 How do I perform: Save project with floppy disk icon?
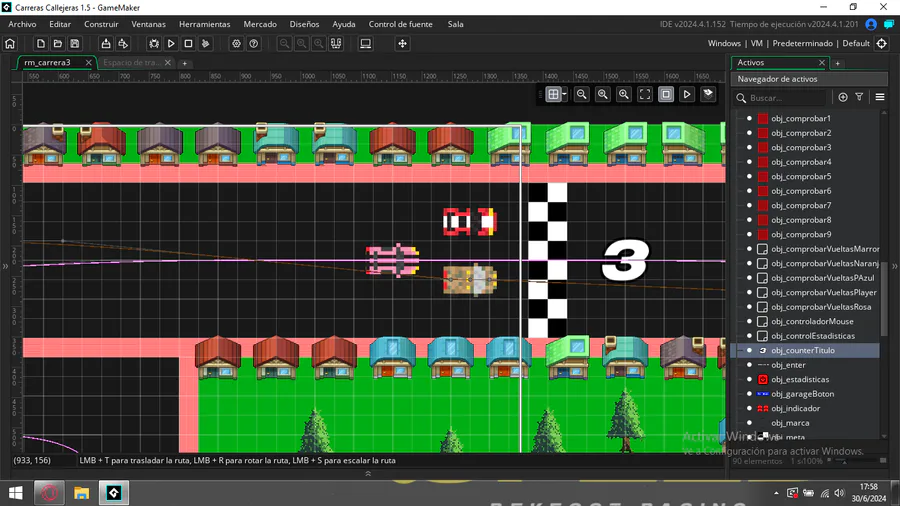75,44
